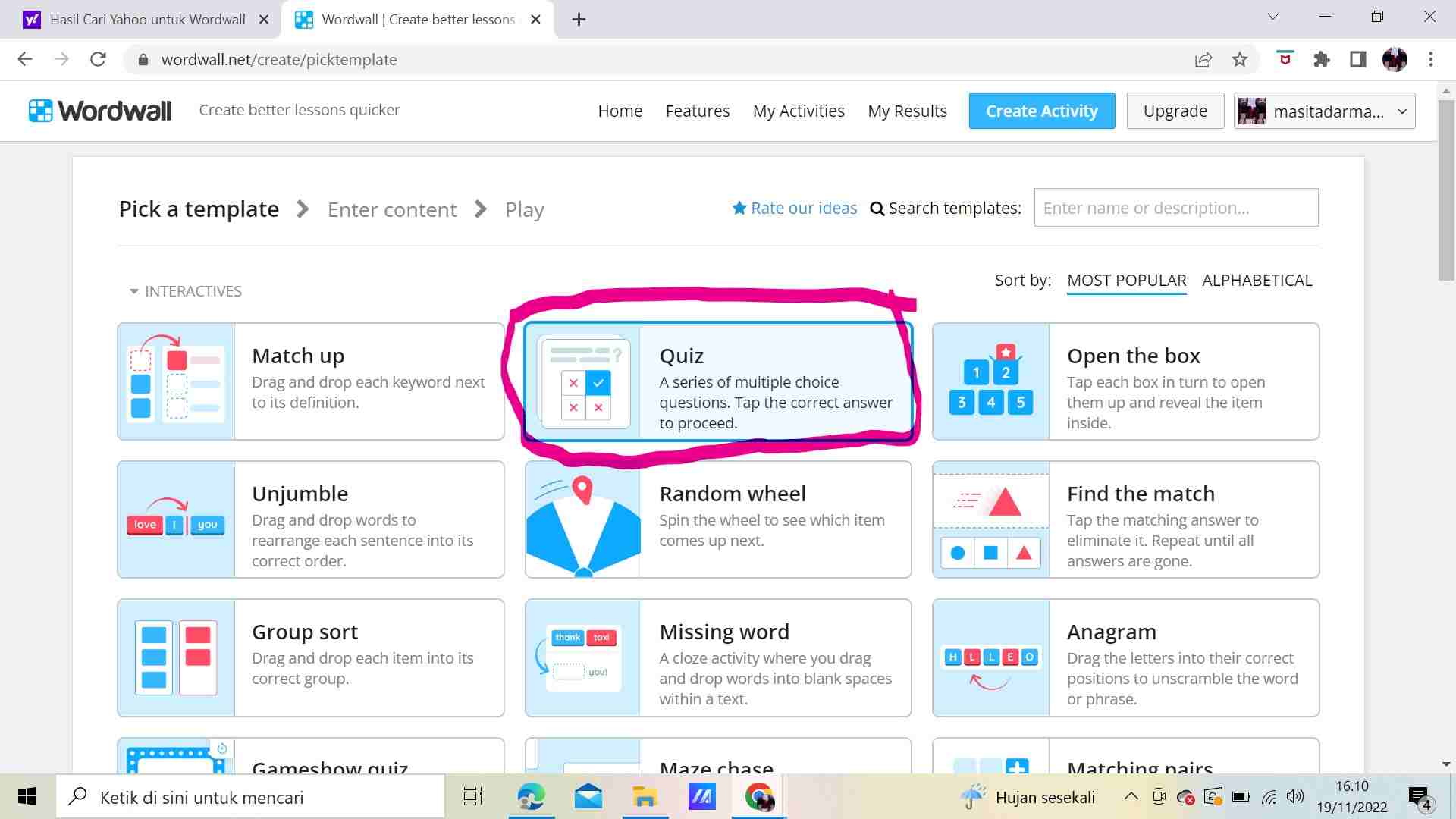Open the Chrome app in the taskbar
This screenshot has width=1456, height=819.
tap(759, 797)
